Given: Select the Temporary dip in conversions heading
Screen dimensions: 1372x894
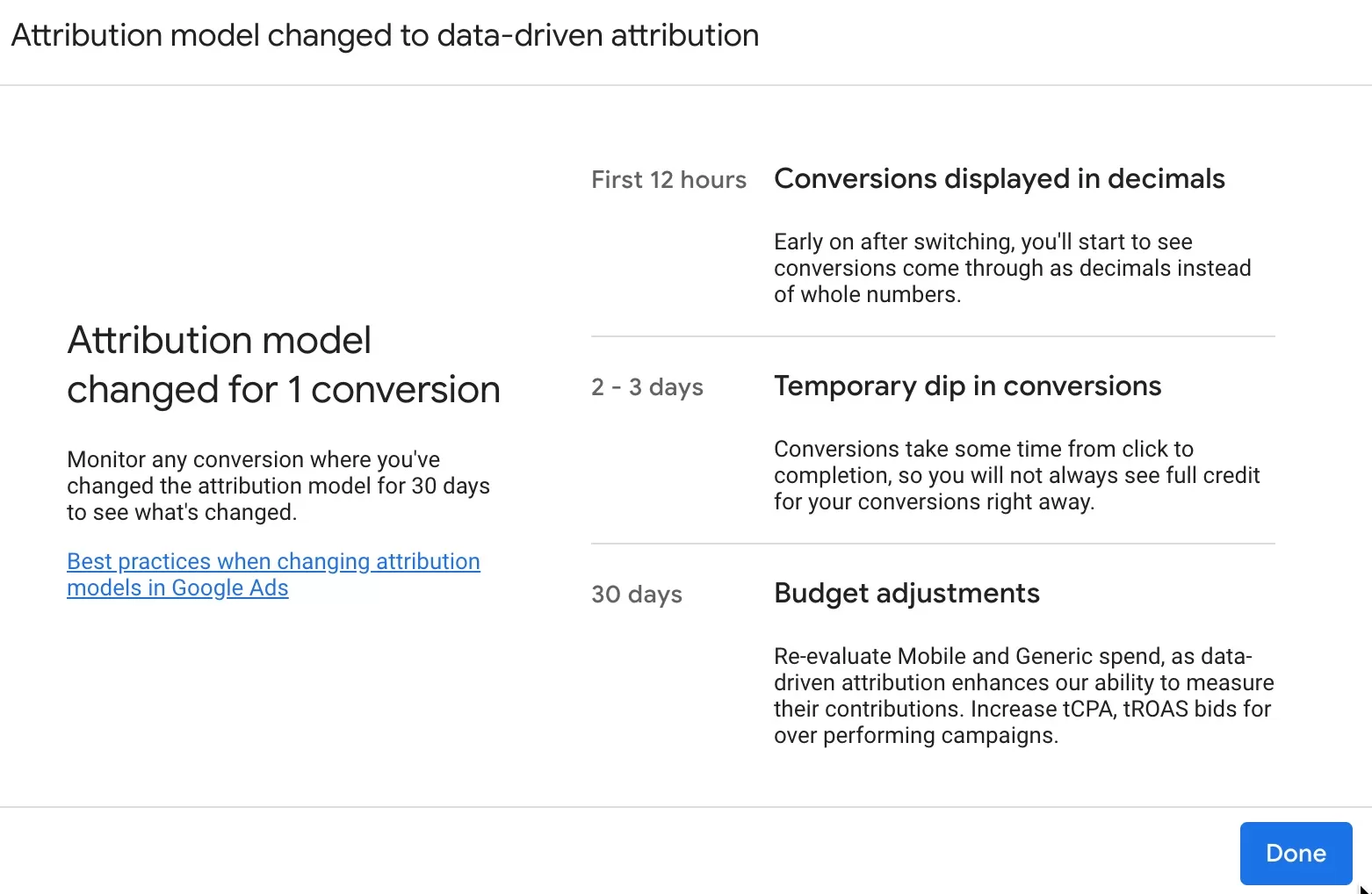Looking at the screenshot, I should (967, 386).
